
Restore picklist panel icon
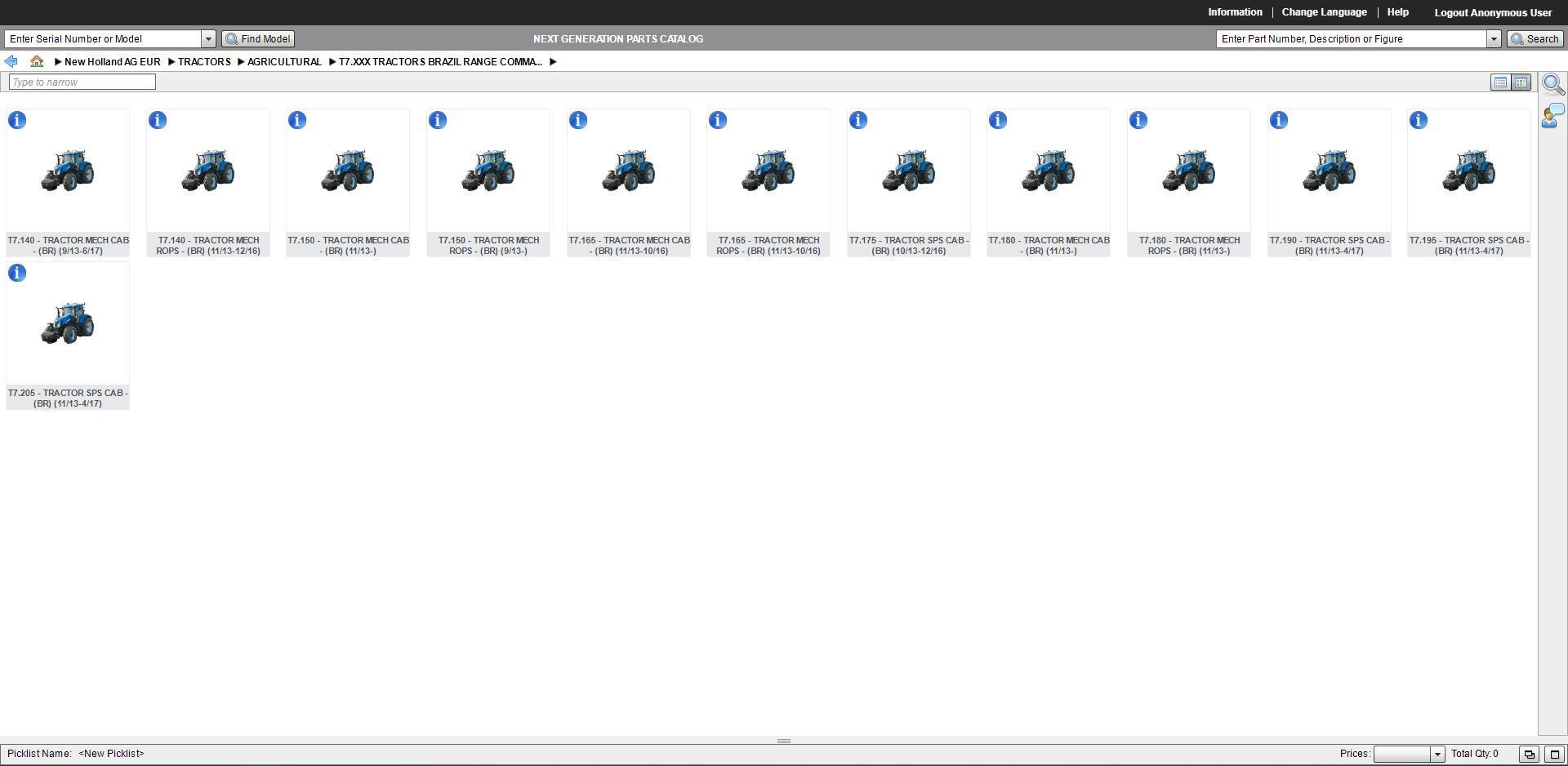pyautogui.click(x=1529, y=755)
